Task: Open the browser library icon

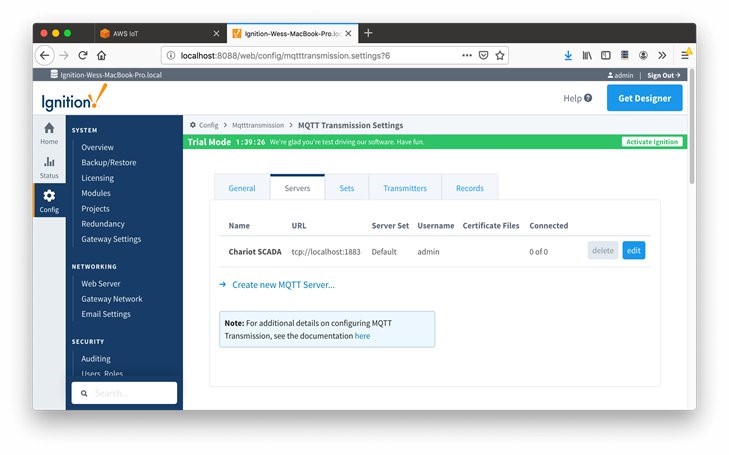Action: click(587, 55)
